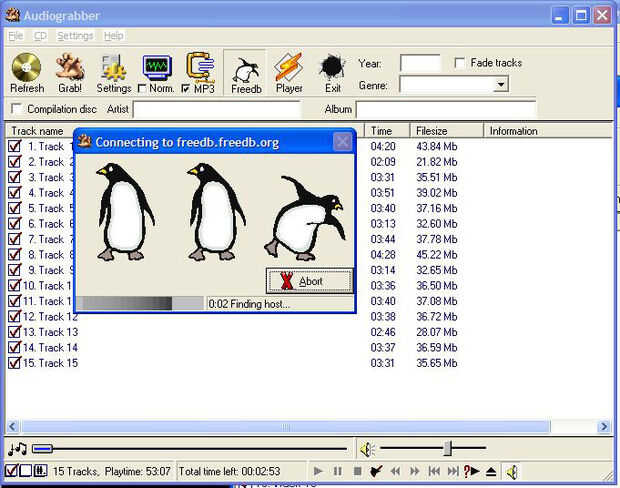Viewport: 620px width, 488px height.
Task: Click the yellow speaker icon in bottom bar
Action: [512, 472]
